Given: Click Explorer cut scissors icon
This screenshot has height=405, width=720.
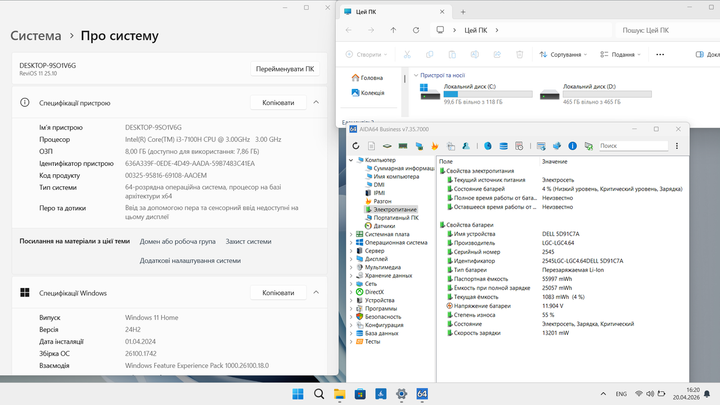Looking at the screenshot, I should (x=407, y=55).
